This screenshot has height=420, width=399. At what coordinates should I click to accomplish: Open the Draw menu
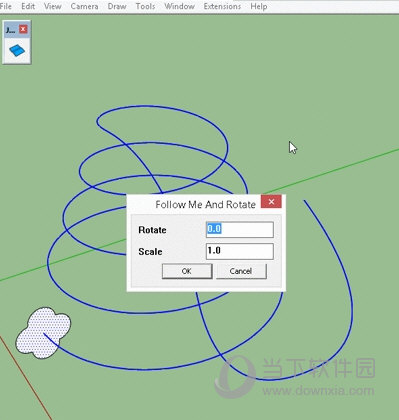pyautogui.click(x=117, y=6)
